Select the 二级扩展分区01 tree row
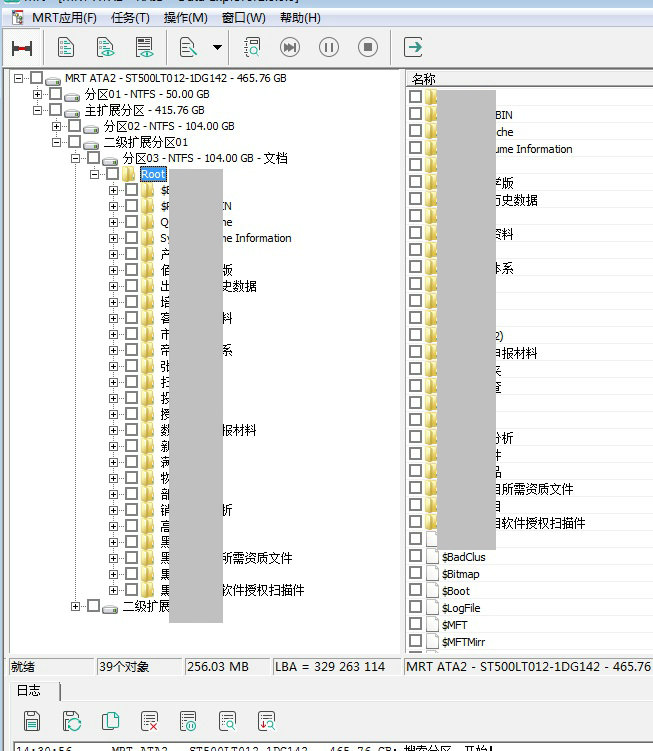The width and height of the screenshot is (653, 751). point(146,143)
